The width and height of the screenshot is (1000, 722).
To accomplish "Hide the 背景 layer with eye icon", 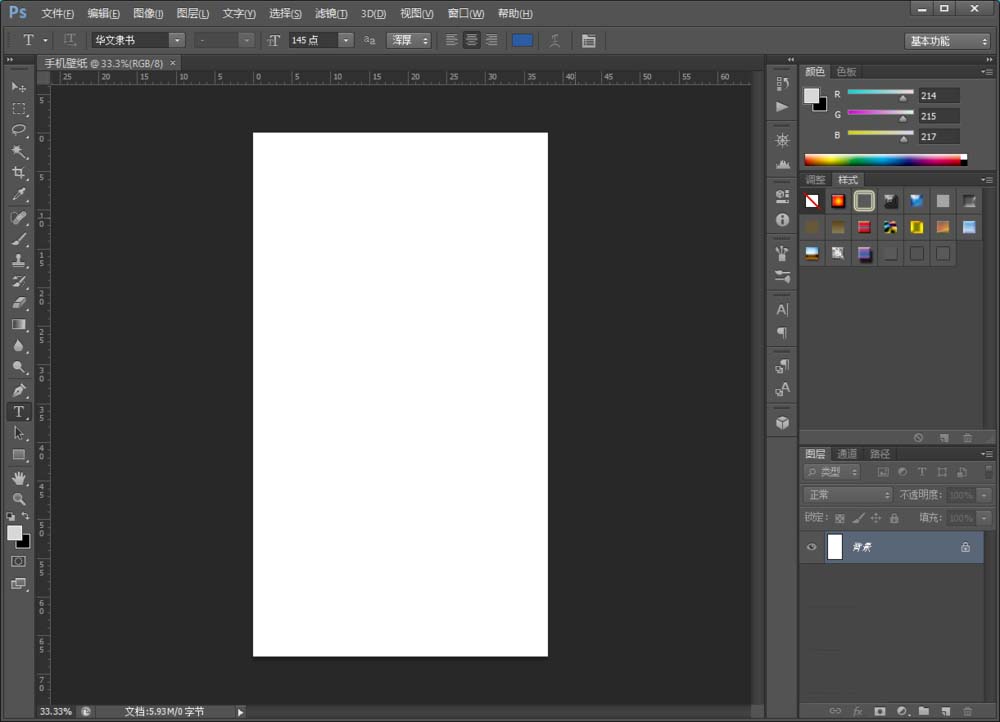I will pos(811,547).
